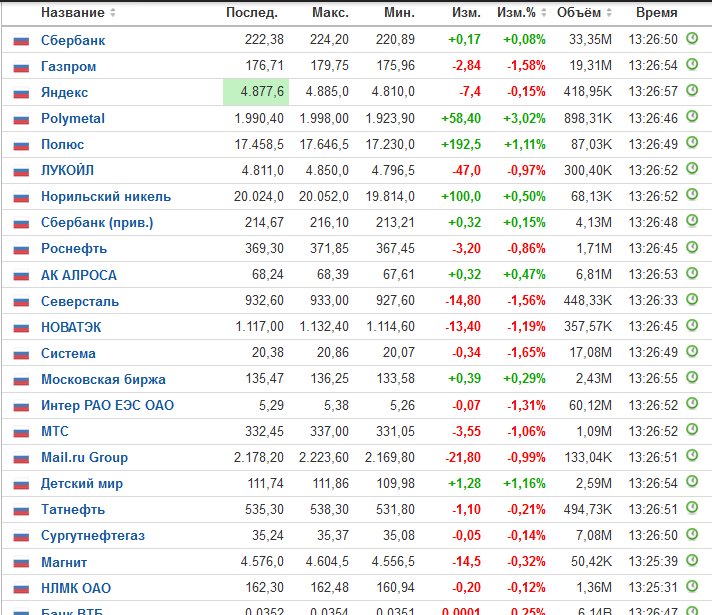Screen dimensions: 712x615
Task: Click the Послед. column header
Action: pos(252,13)
